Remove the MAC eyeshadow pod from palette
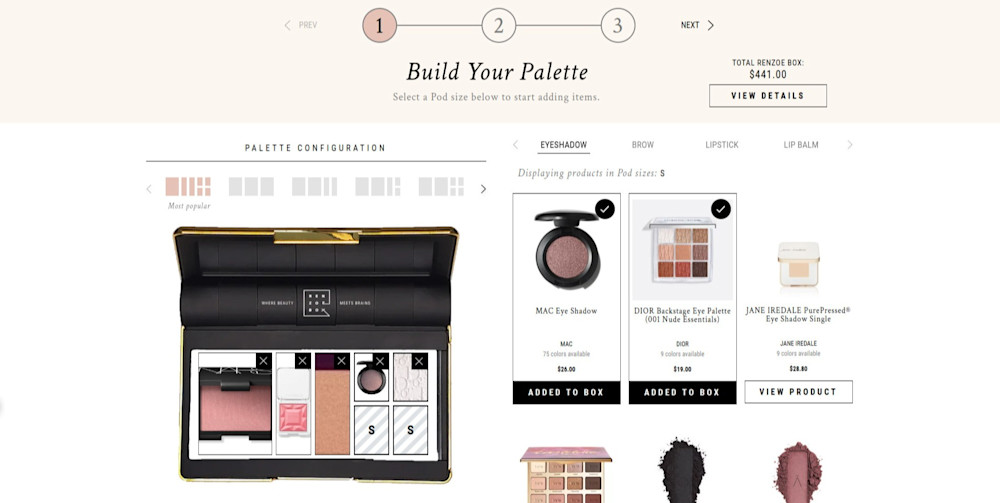 (381, 361)
